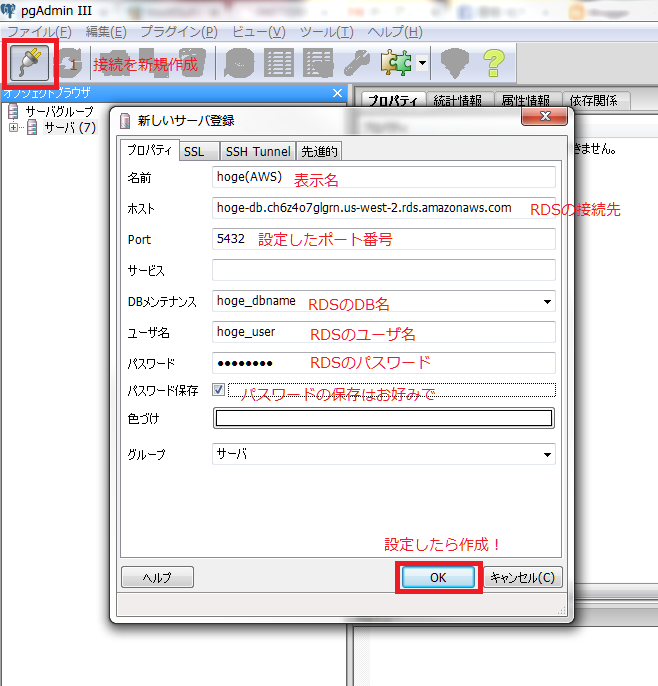Close the 新しいサーバ登録 dialog with red X
This screenshot has width=658, height=686.
coord(545,116)
